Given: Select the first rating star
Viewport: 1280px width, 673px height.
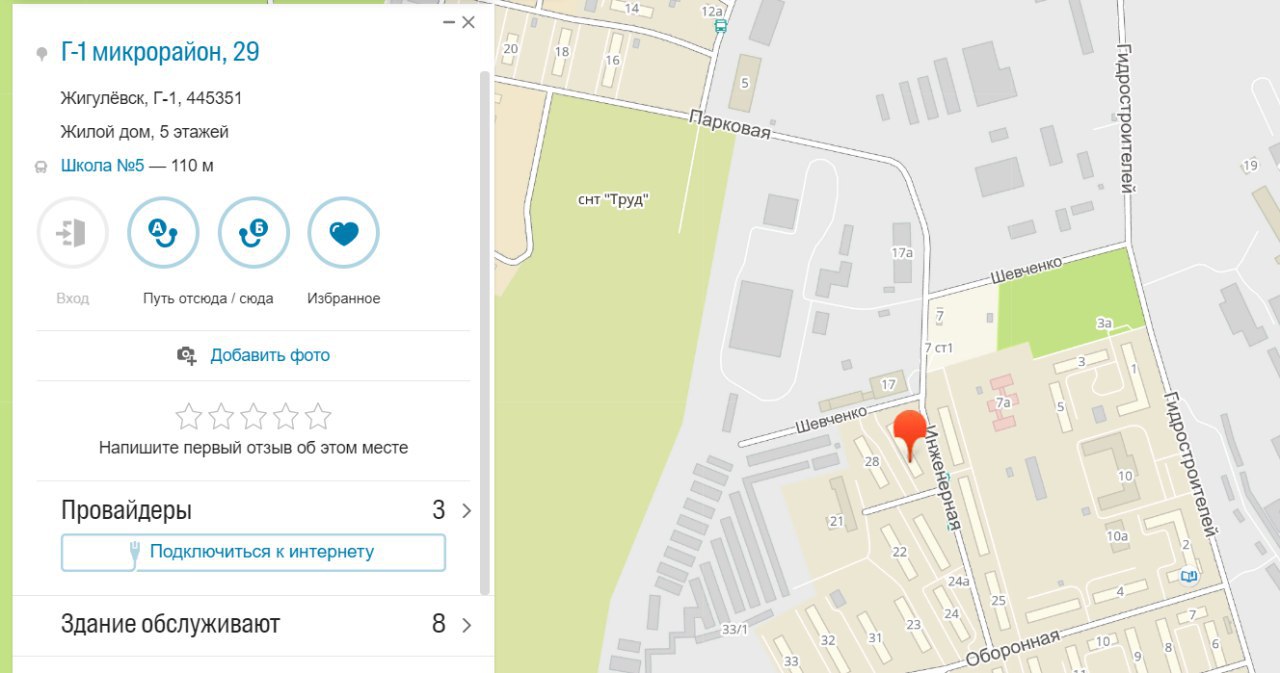Looking at the screenshot, I should [x=188, y=416].
